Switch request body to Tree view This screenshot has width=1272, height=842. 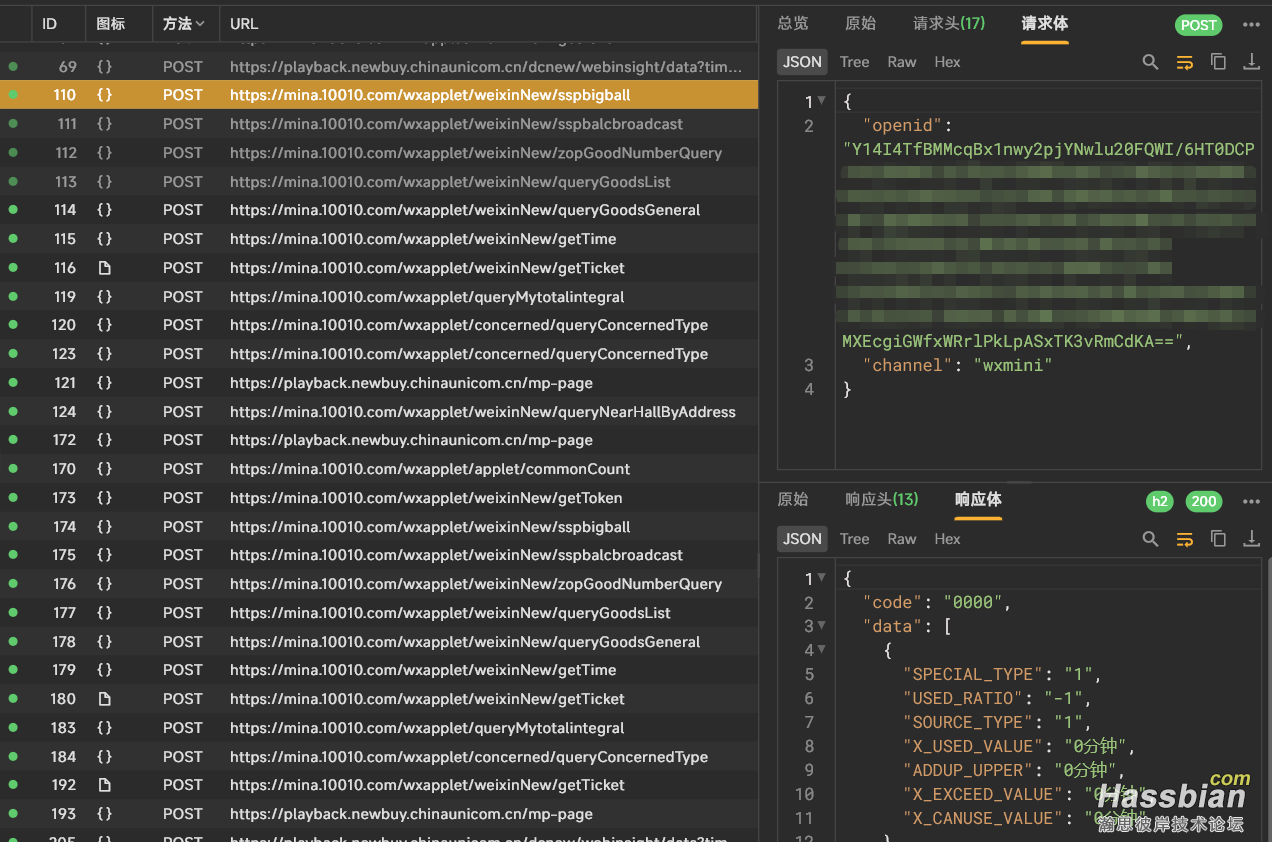coord(854,62)
